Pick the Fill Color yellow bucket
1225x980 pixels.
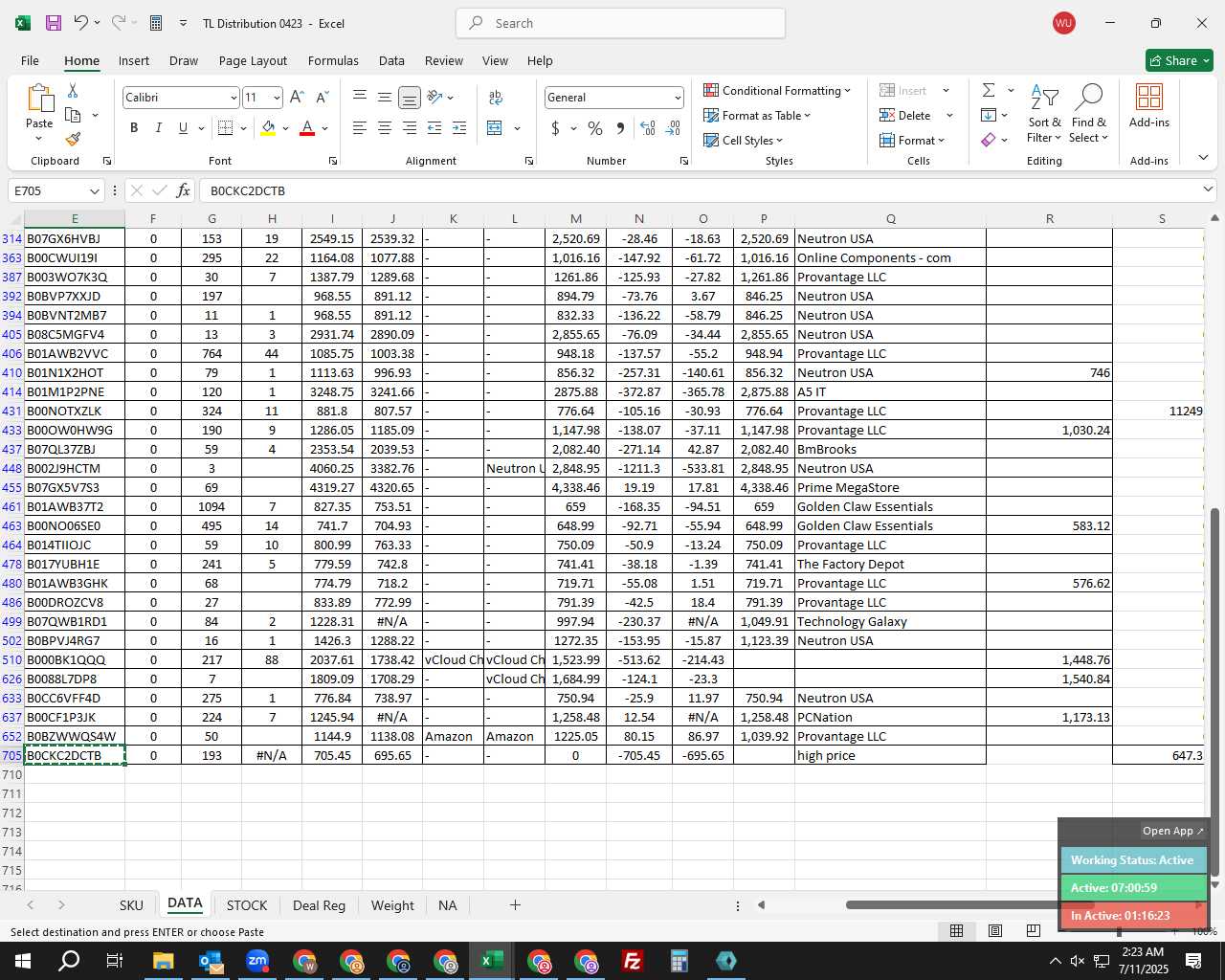(x=268, y=127)
